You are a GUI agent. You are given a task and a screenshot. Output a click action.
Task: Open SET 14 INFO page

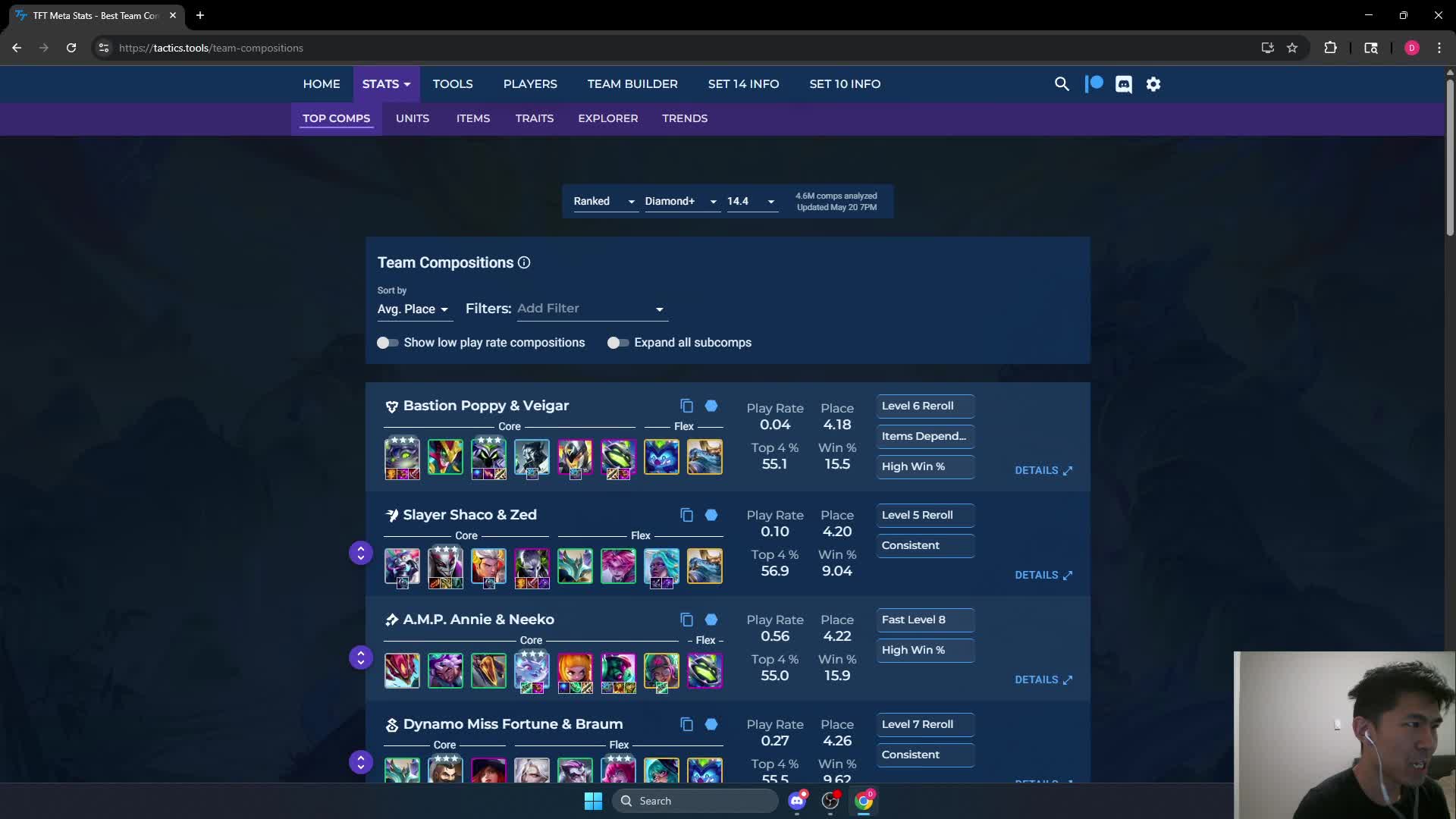743,84
